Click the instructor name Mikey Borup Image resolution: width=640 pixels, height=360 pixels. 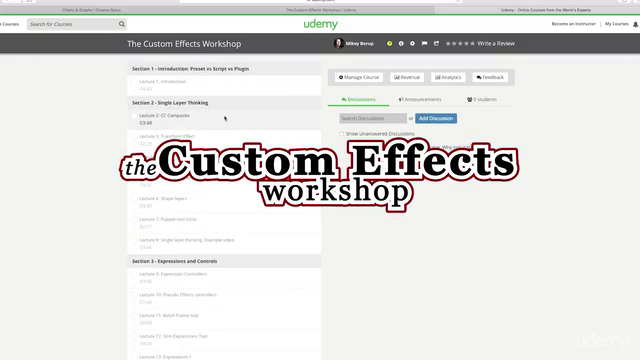[360, 43]
